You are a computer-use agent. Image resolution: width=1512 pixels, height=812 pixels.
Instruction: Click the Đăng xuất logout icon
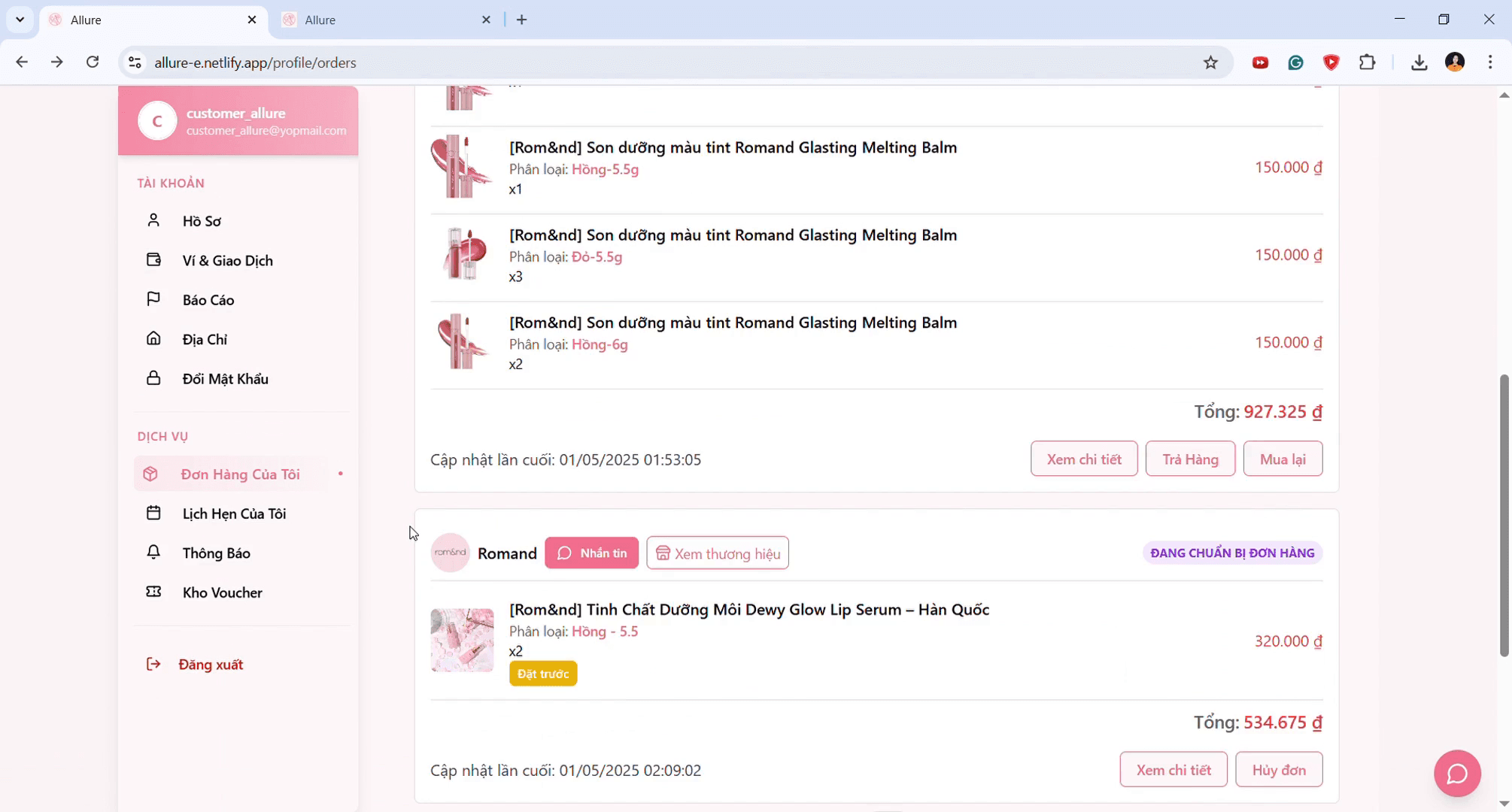point(153,664)
